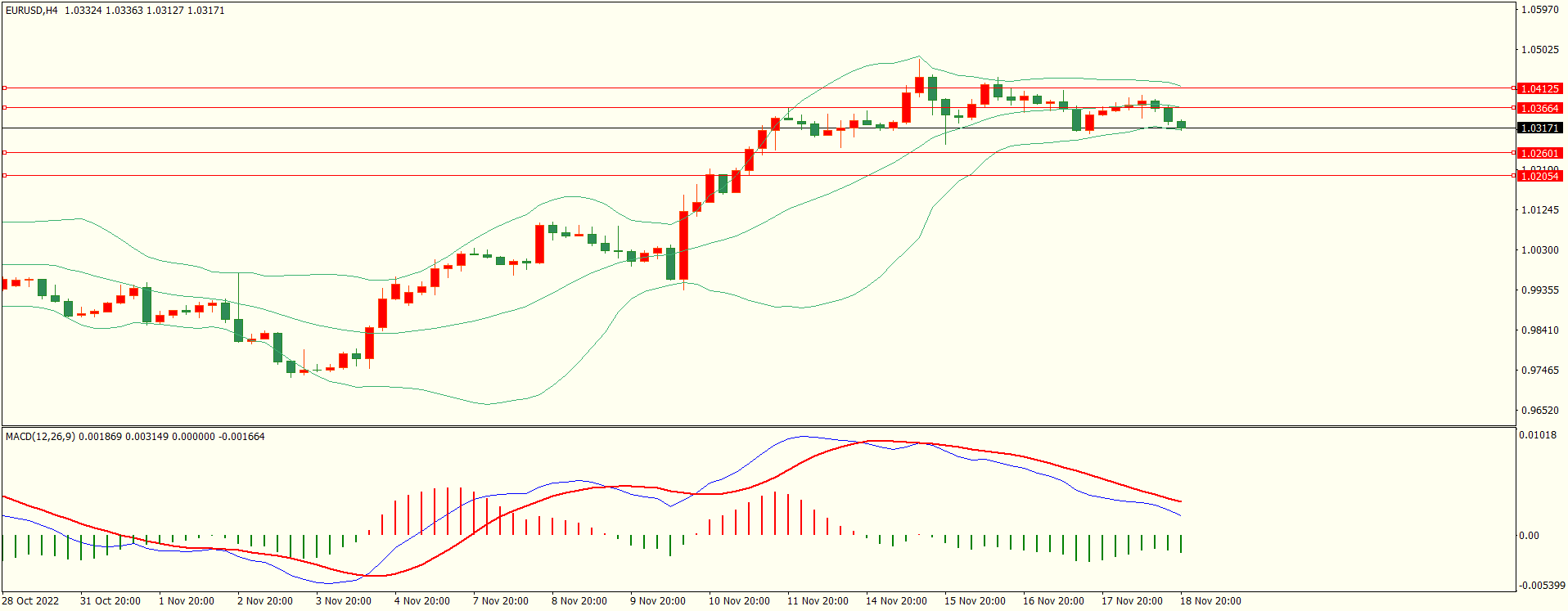Click the 9 Nov 20:00 time label
Screen dimensions: 1568x611
[x=658, y=601]
